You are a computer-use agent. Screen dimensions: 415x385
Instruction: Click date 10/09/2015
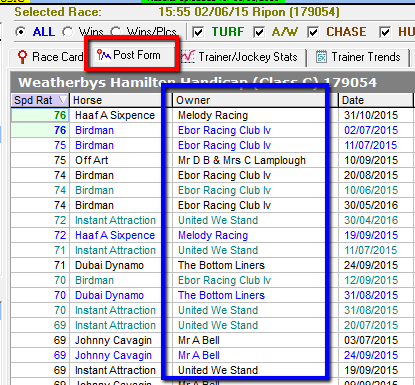tap(371, 160)
